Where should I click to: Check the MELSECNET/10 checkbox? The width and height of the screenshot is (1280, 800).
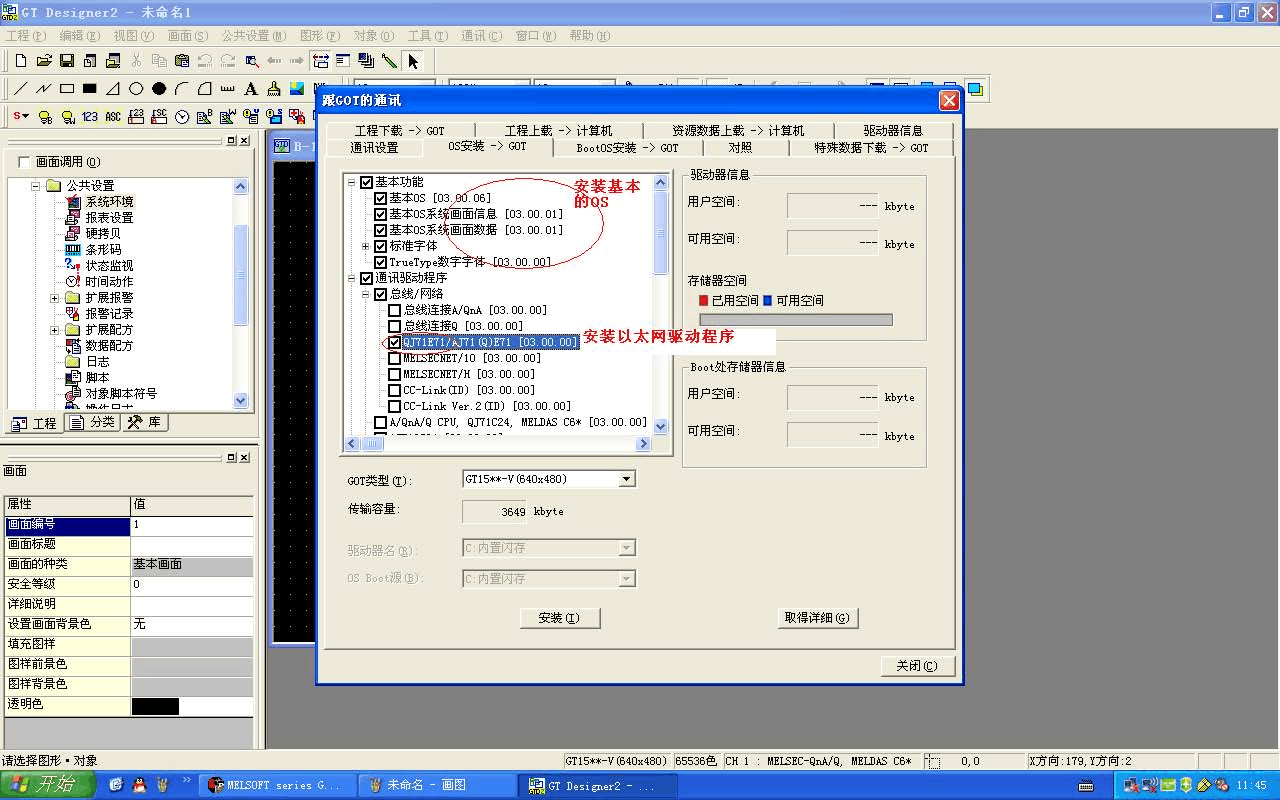tap(394, 358)
